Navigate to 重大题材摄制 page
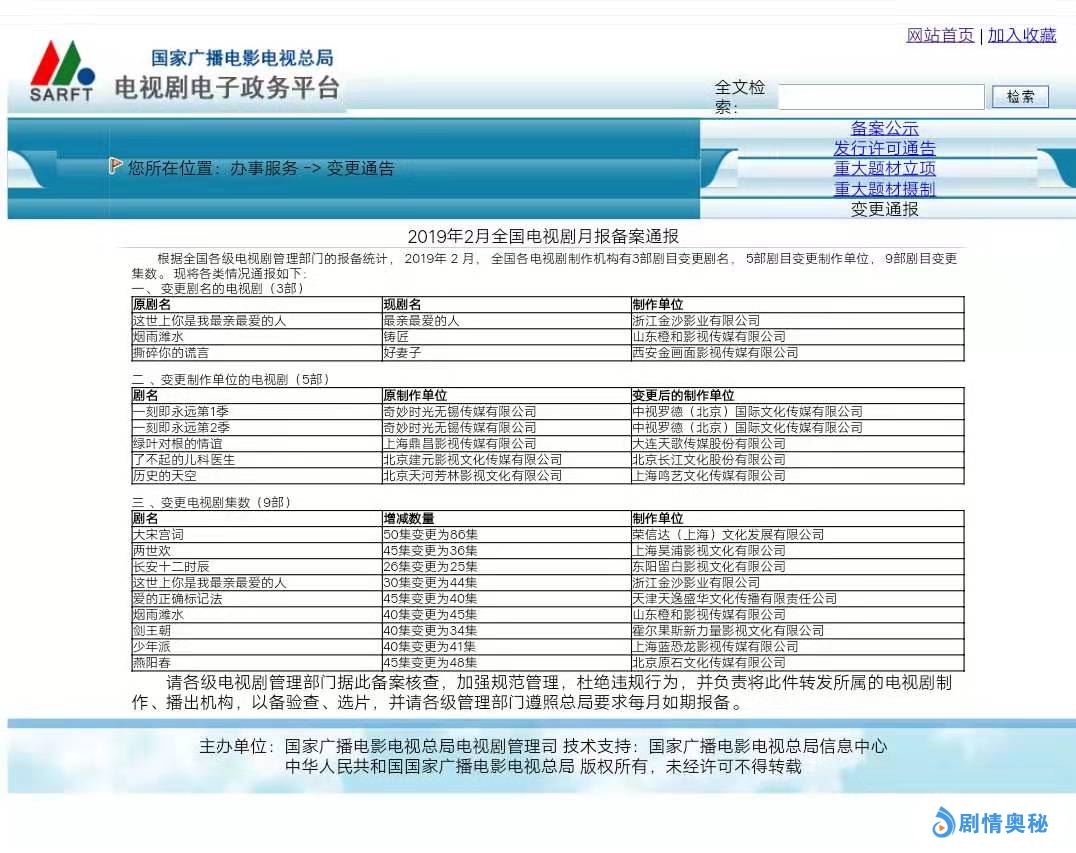Viewport: 1076px width, 853px height. tap(884, 189)
